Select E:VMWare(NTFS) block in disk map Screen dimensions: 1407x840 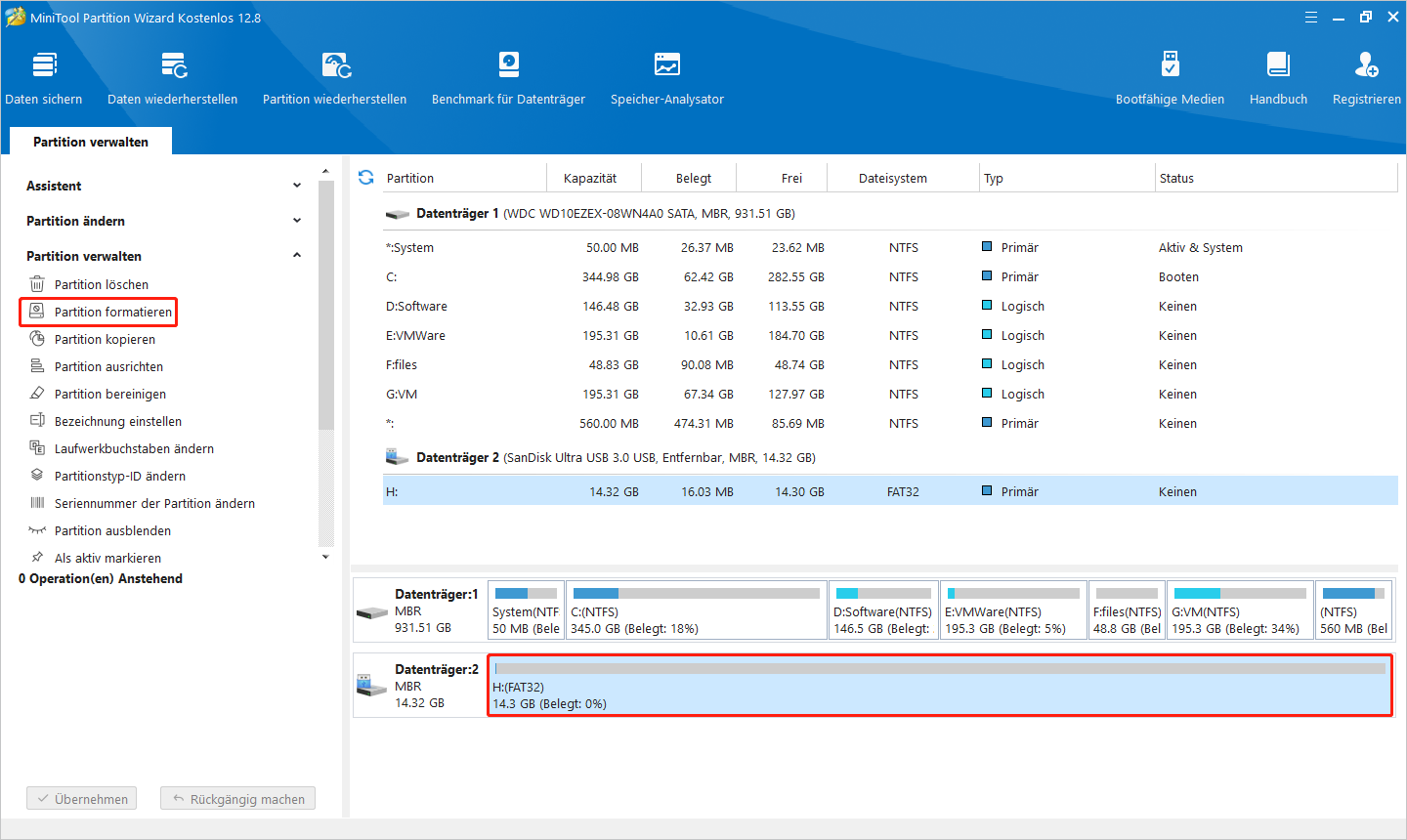pos(1013,610)
